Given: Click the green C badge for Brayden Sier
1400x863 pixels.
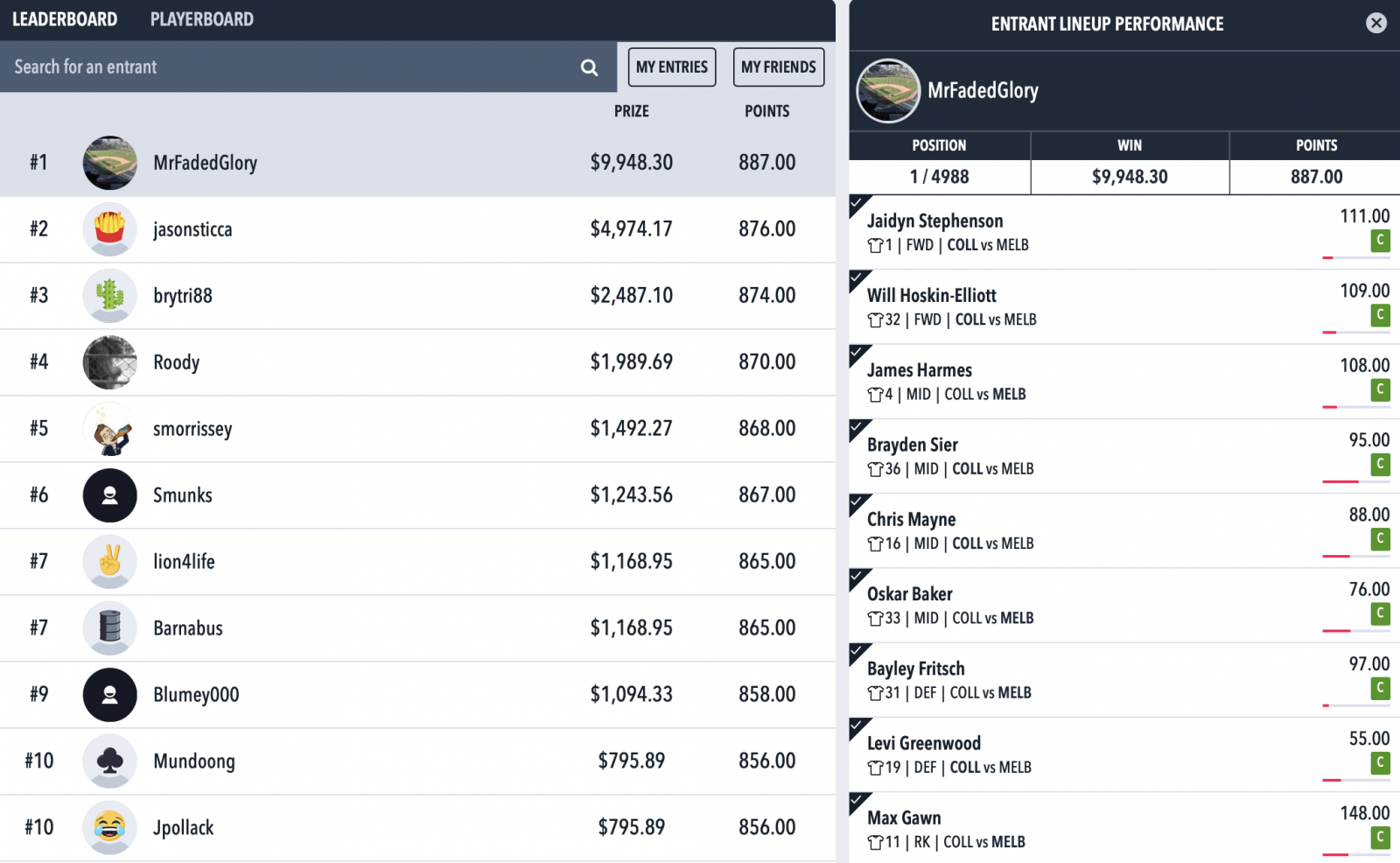Looking at the screenshot, I should 1380,464.
